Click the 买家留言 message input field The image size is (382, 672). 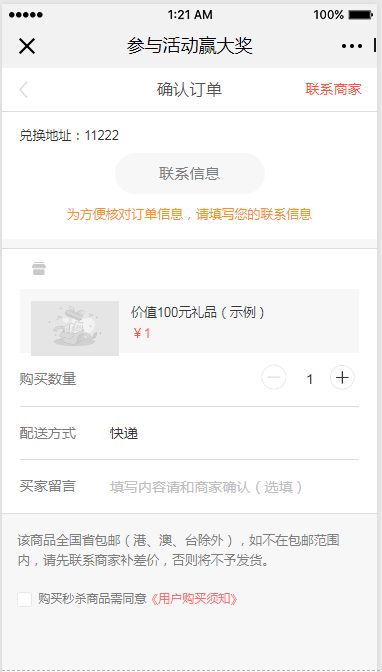click(234, 487)
